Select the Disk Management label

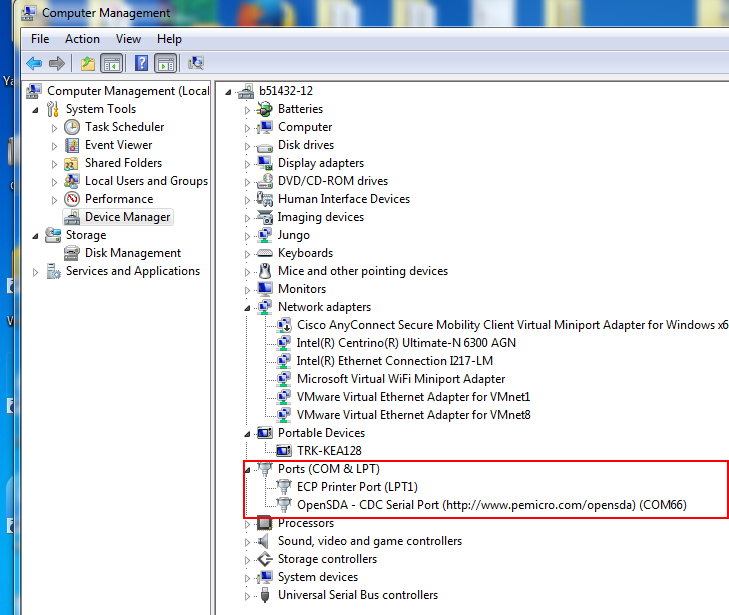pos(133,253)
